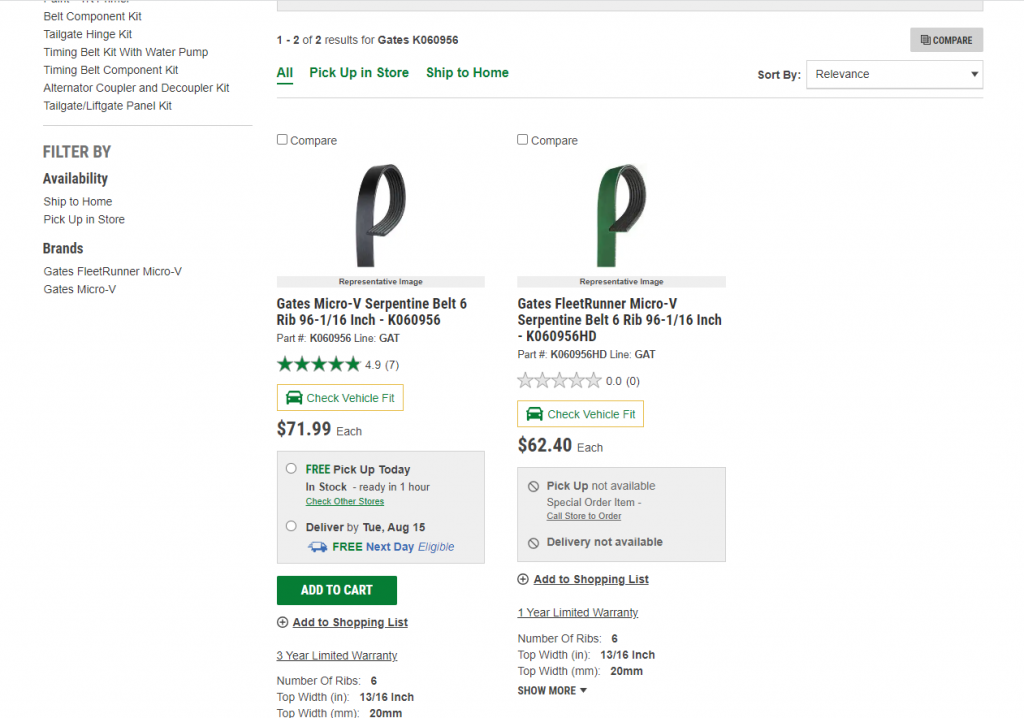The width and height of the screenshot is (1024, 718).
Task: Click the Next Day delivery truck icon
Action: click(x=317, y=547)
